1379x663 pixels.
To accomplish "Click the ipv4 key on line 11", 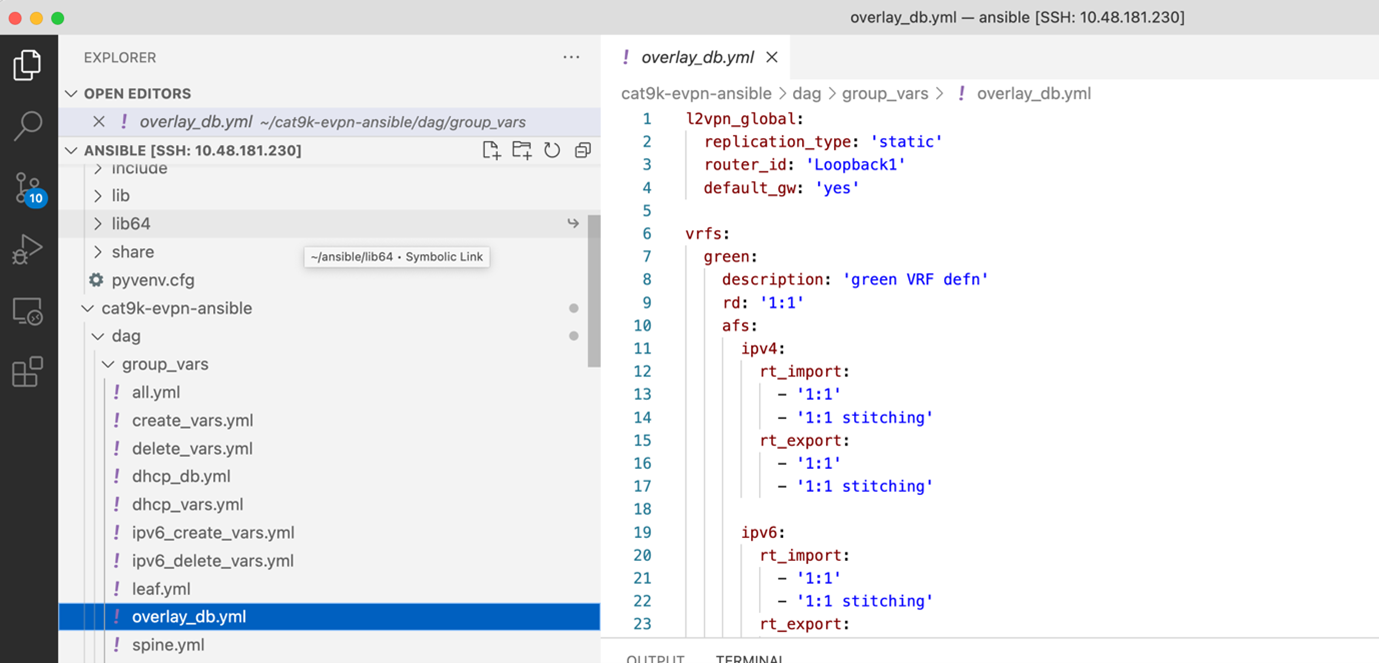I will 759,348.
